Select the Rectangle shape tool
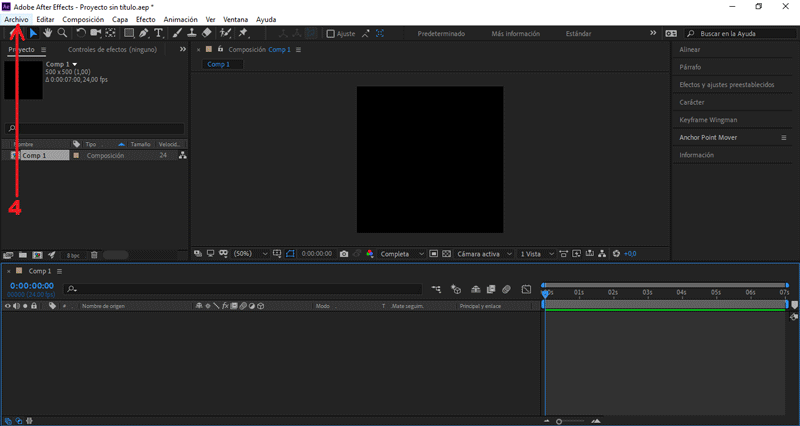This screenshot has width=800, height=426. (129, 33)
